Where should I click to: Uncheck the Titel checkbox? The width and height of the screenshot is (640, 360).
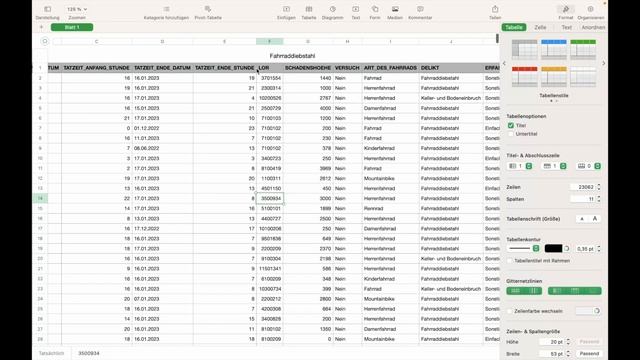(x=511, y=125)
